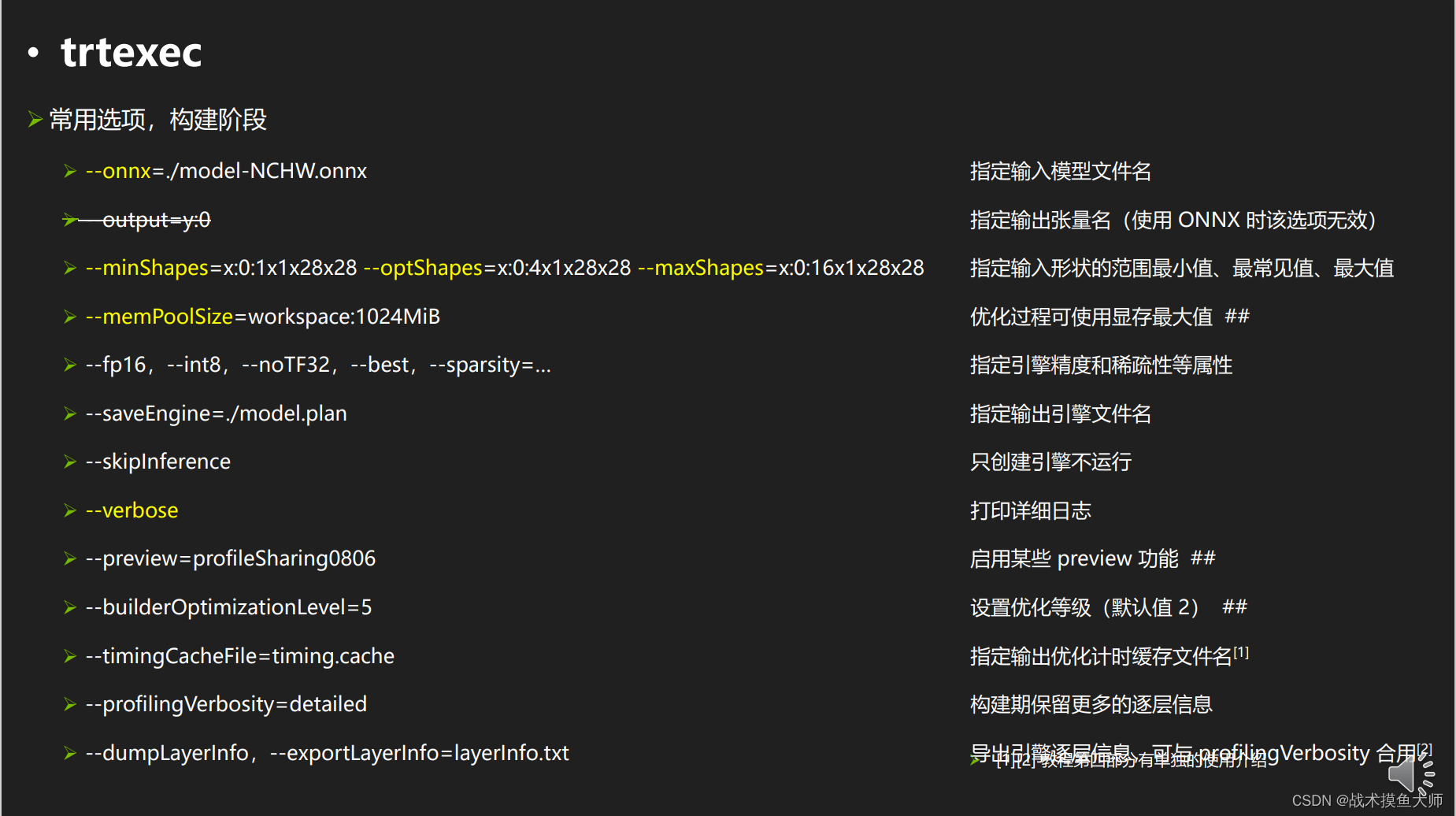Click the --skipInference option text
Image resolution: width=1456 pixels, height=816 pixels.
[157, 462]
